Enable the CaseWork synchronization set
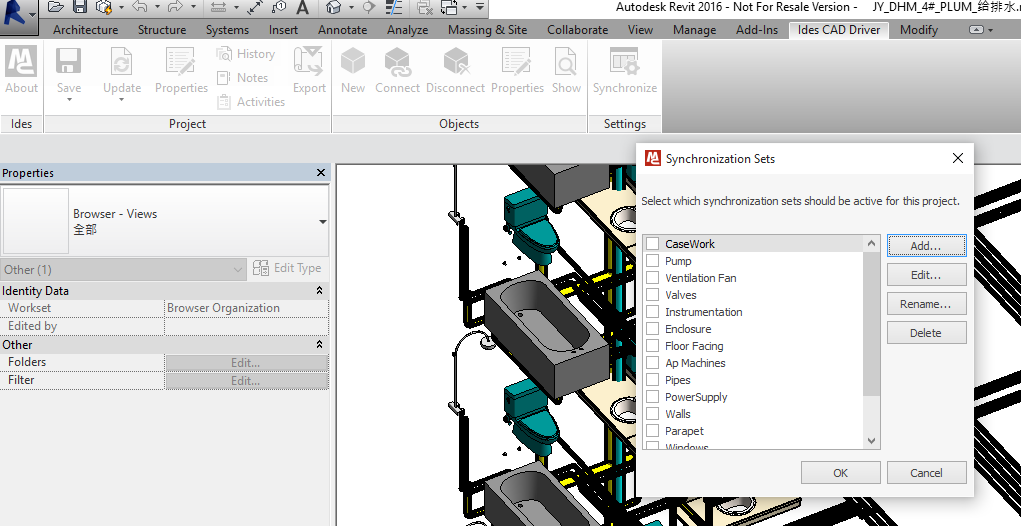 (652, 244)
